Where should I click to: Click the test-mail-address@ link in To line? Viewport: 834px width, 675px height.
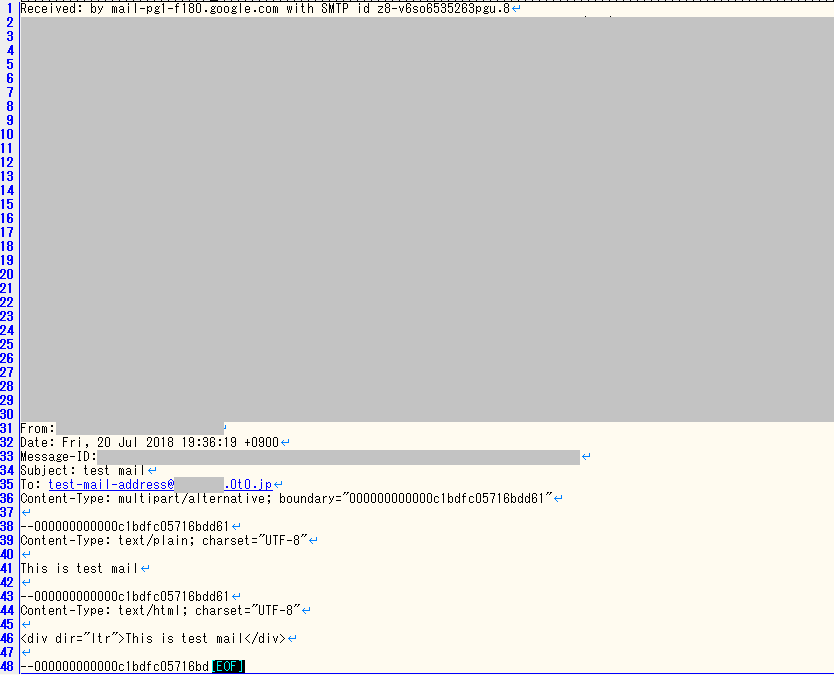pyautogui.click(x=111, y=485)
